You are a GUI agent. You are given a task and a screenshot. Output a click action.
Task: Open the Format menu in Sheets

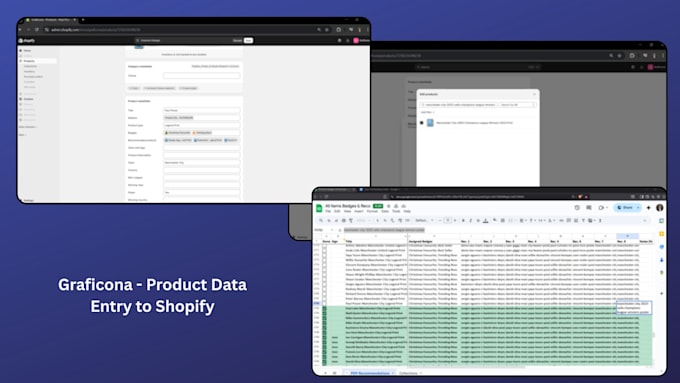coord(372,211)
